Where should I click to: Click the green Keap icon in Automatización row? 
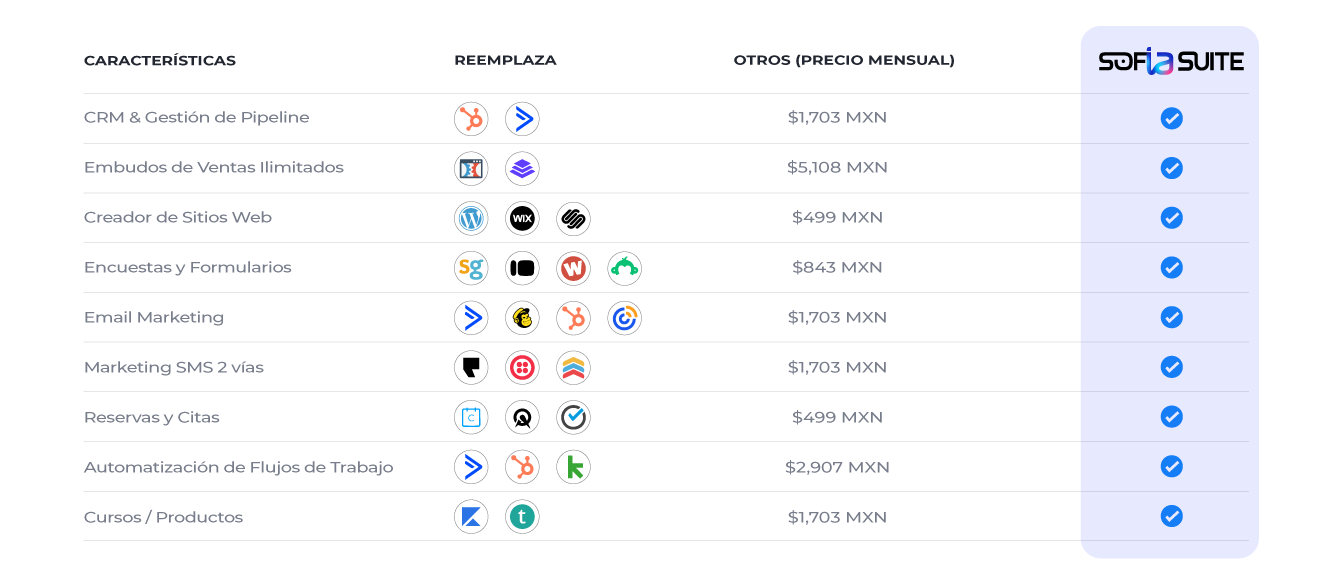tap(573, 468)
